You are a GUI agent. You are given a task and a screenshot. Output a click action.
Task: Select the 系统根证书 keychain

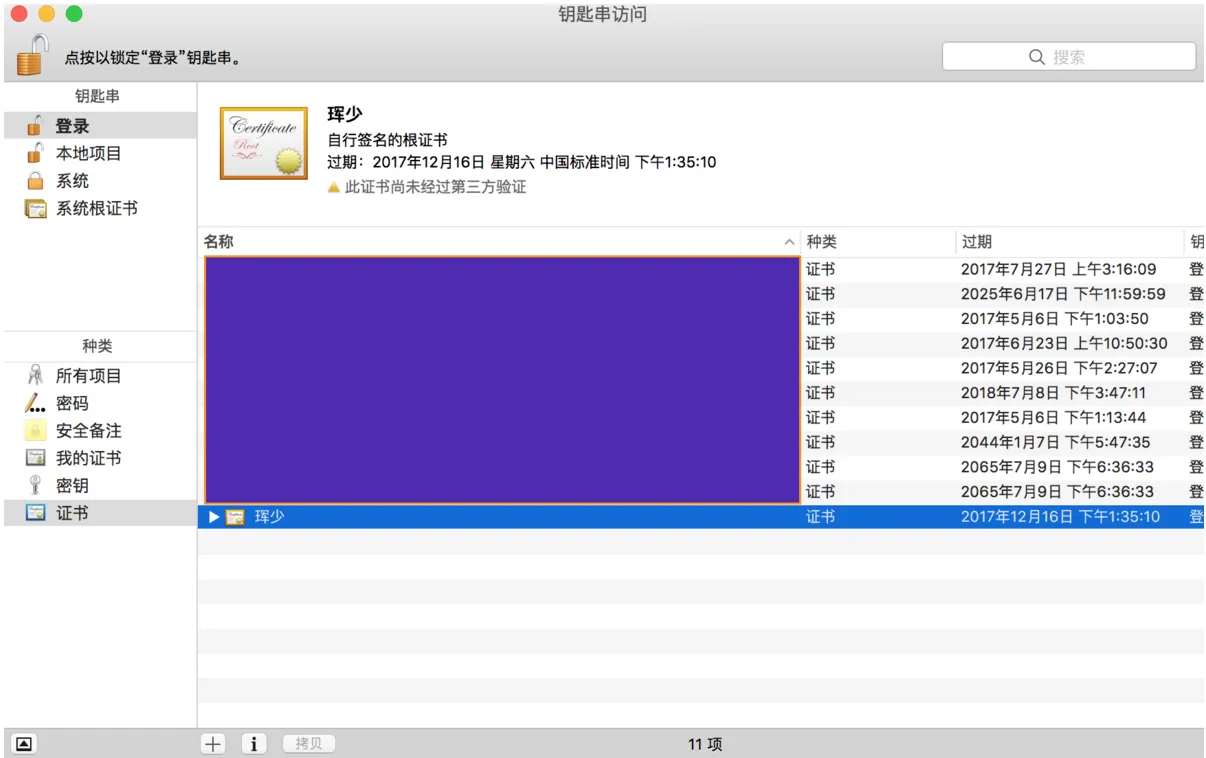pyautogui.click(x=99, y=208)
